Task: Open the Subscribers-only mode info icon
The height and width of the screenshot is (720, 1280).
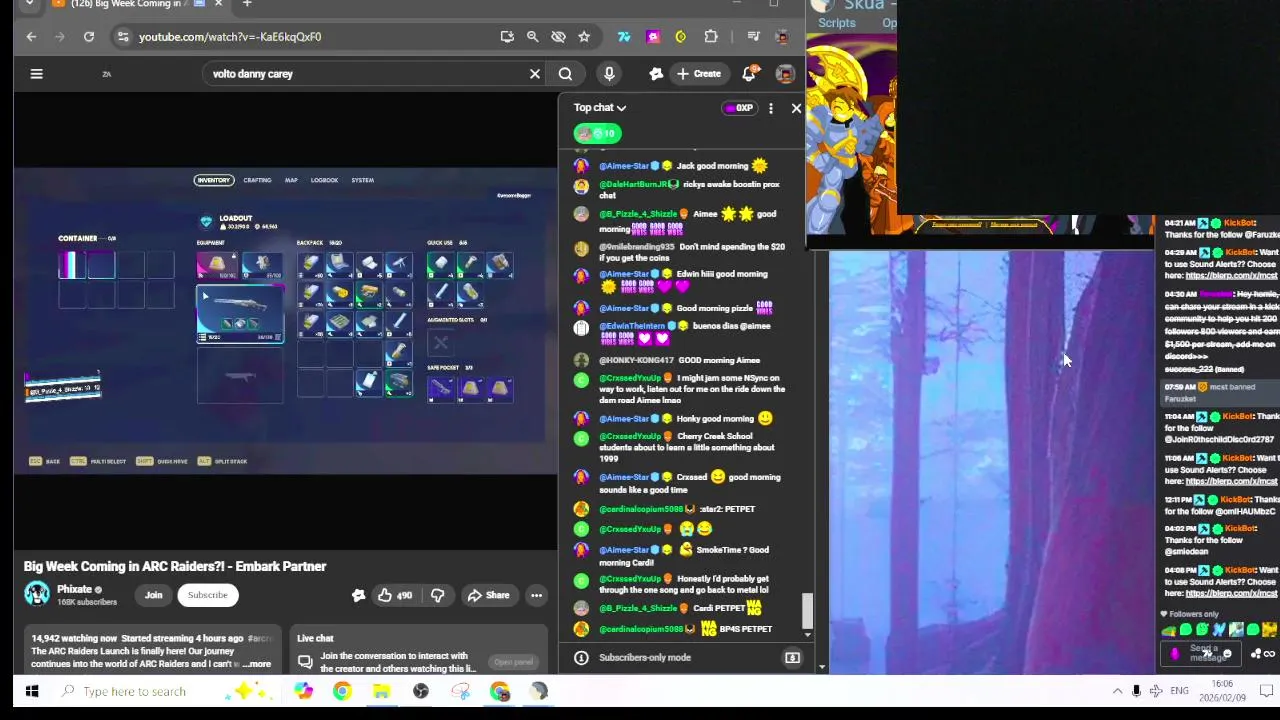Action: [x=581, y=658]
